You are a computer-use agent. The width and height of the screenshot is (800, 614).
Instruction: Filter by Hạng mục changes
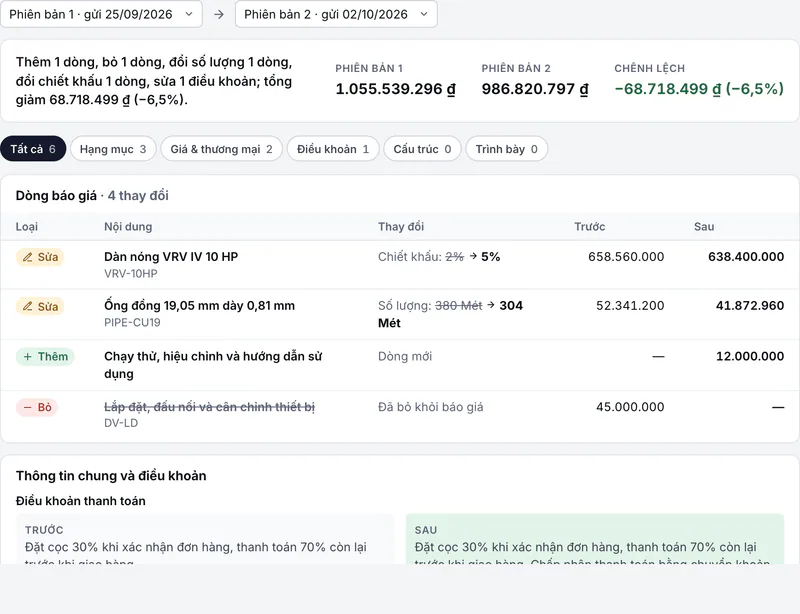(x=113, y=149)
